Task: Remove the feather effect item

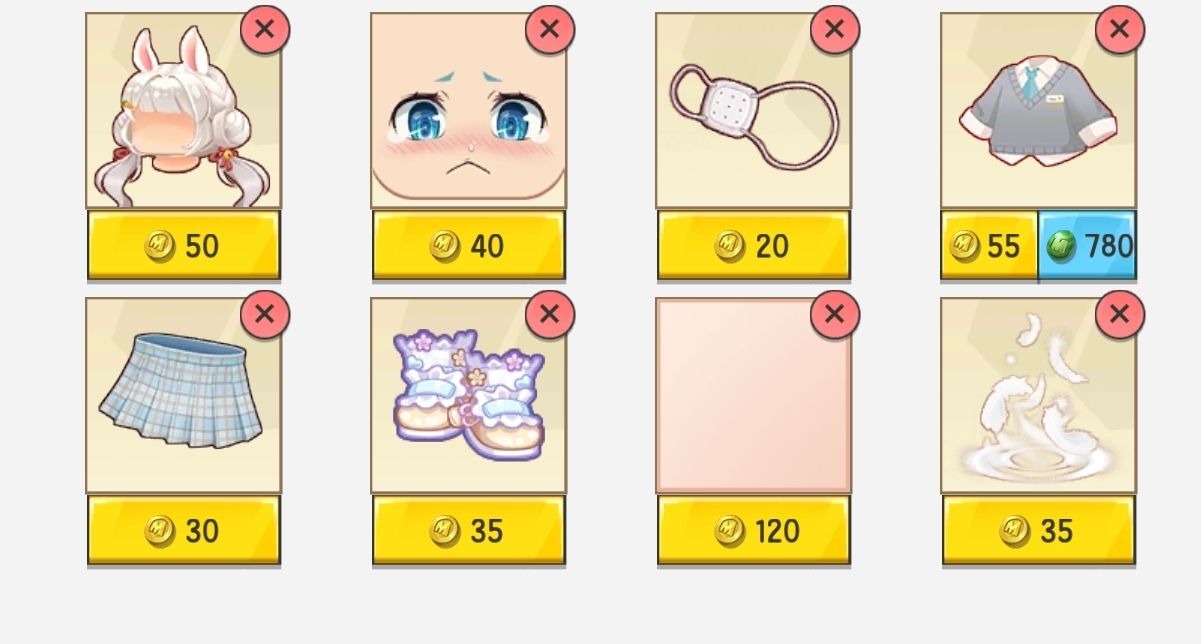Action: [x=1120, y=315]
